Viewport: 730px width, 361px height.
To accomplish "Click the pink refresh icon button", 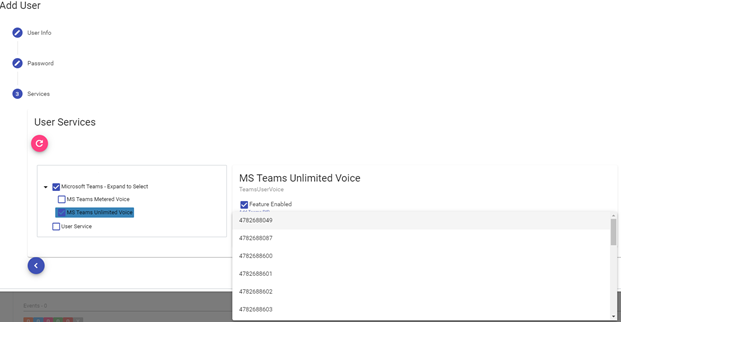I will [x=40, y=143].
